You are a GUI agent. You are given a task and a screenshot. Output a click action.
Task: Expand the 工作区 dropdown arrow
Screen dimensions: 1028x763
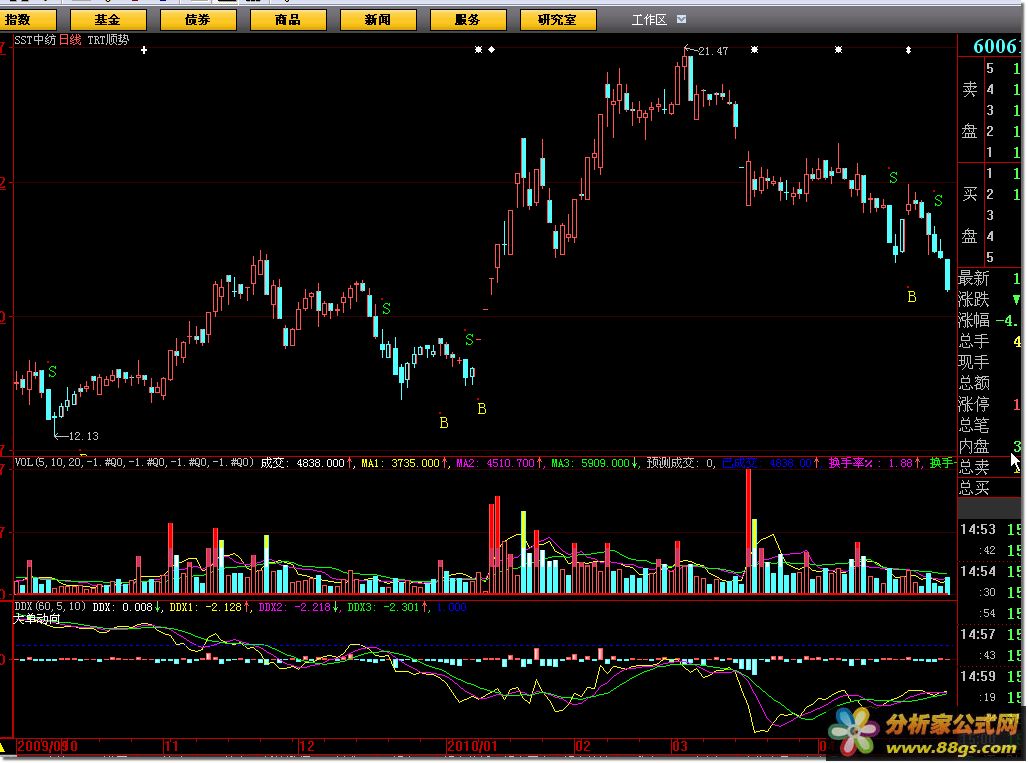point(681,19)
